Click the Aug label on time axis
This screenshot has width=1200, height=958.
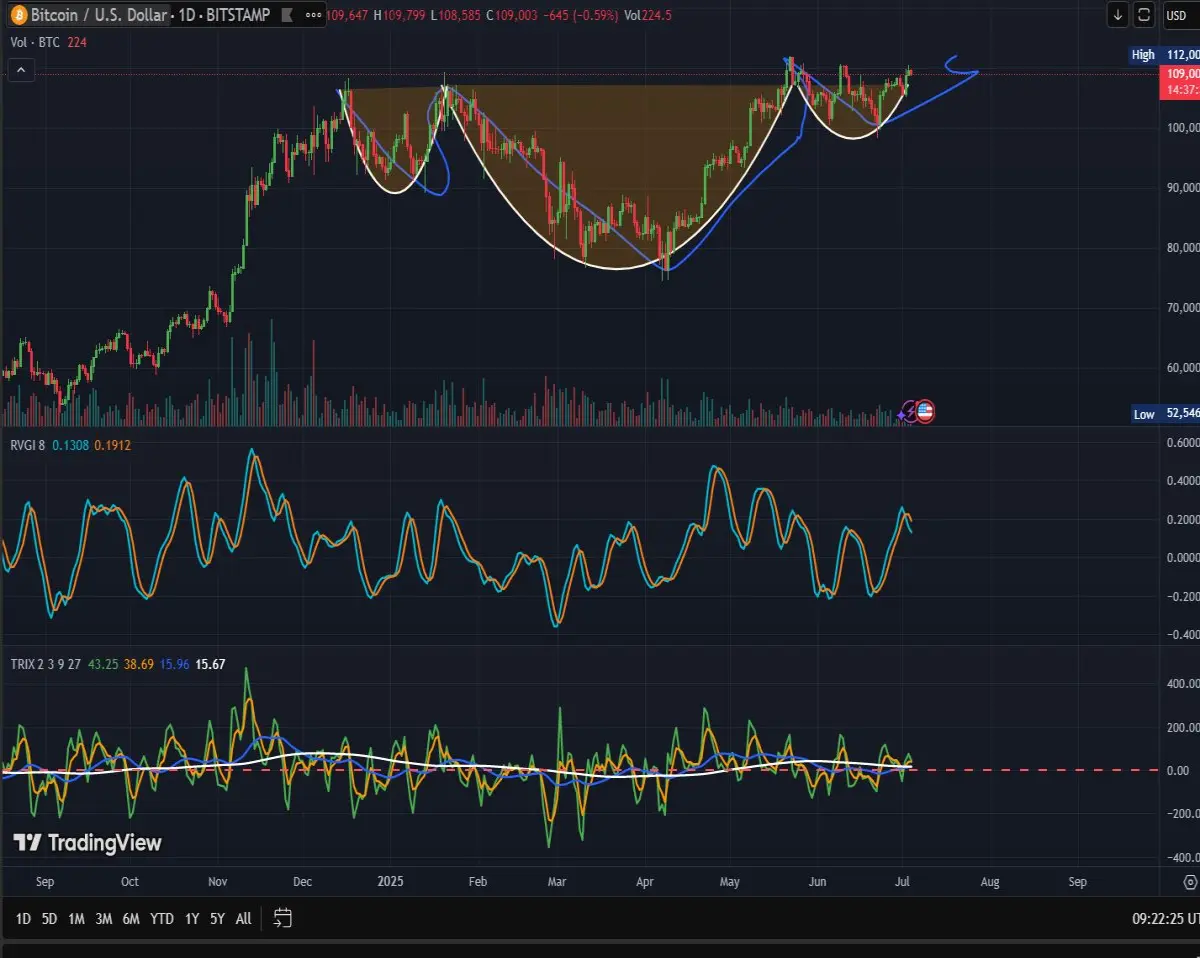coord(989,882)
